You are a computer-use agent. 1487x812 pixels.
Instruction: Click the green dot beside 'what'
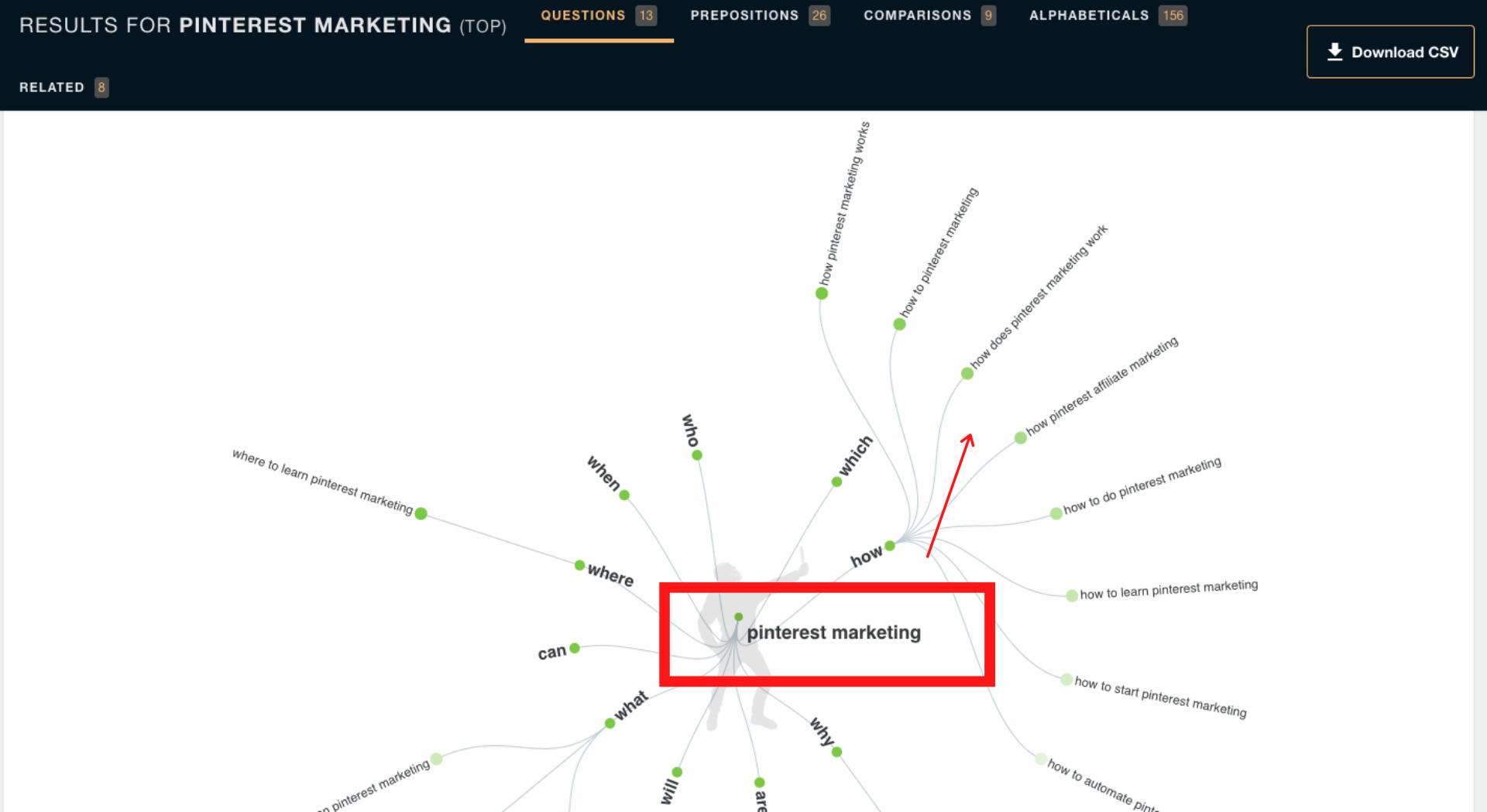coord(610,723)
